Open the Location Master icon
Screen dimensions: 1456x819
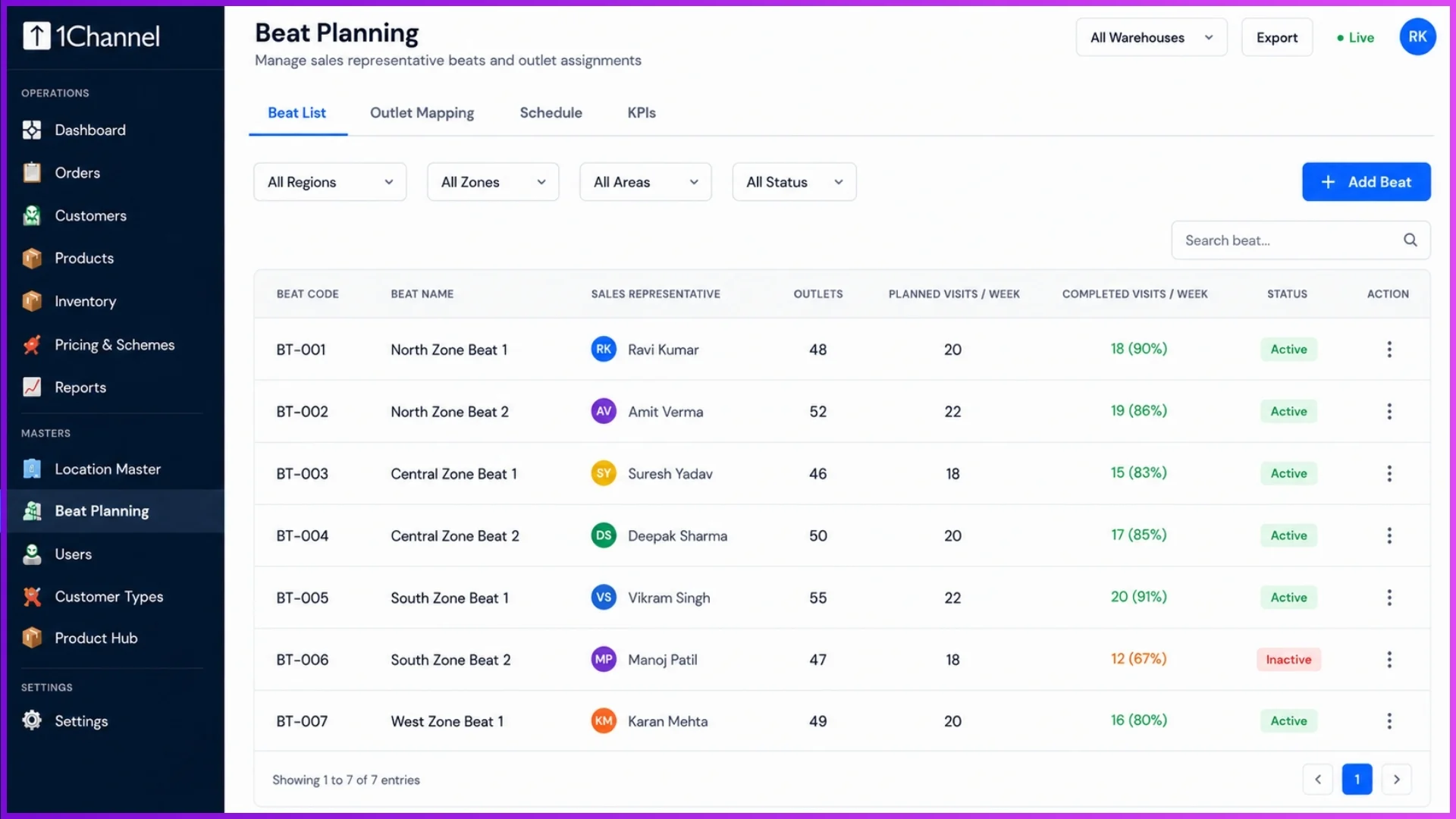click(32, 469)
